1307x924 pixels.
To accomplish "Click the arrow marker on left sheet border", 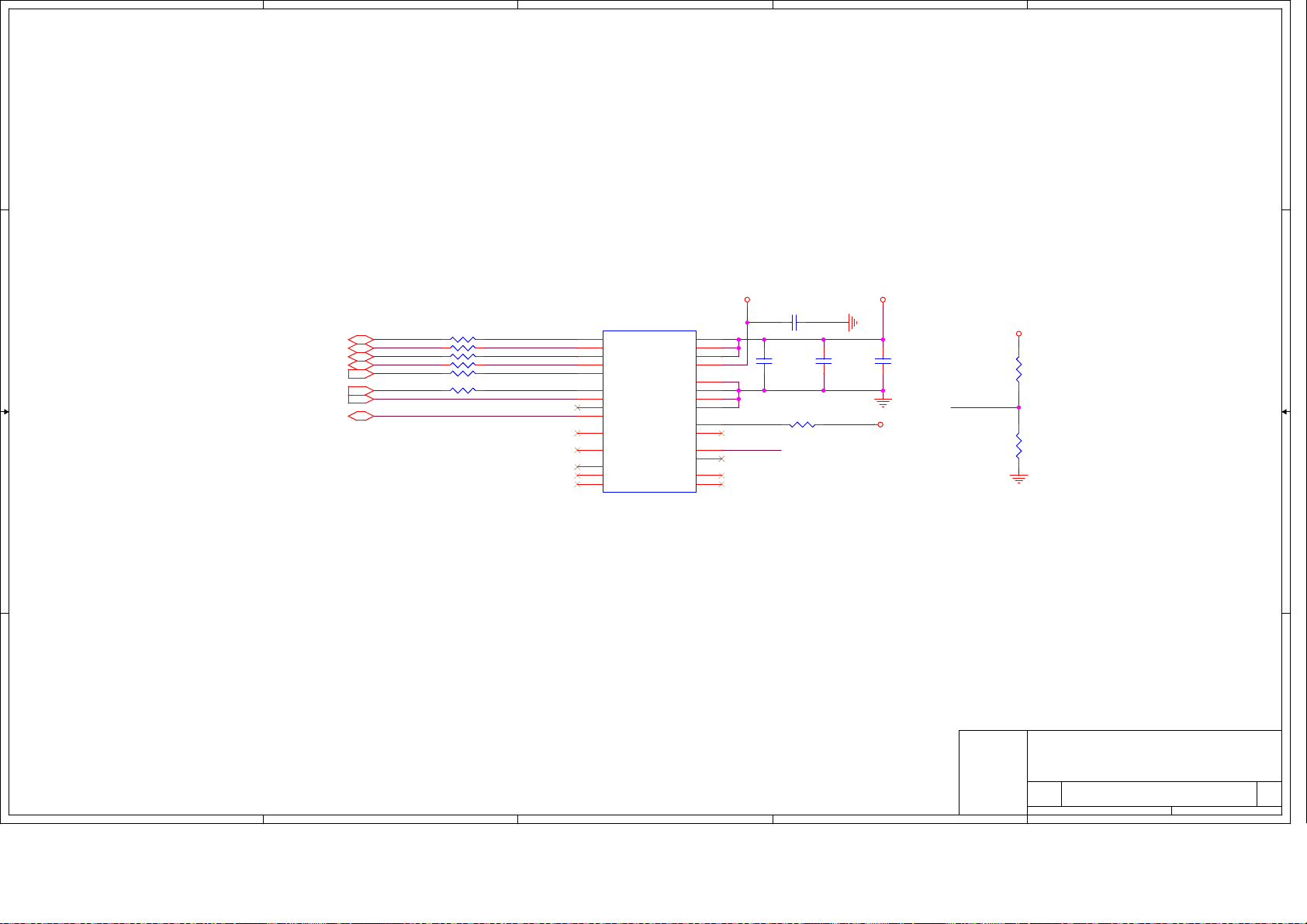I will [5, 412].
